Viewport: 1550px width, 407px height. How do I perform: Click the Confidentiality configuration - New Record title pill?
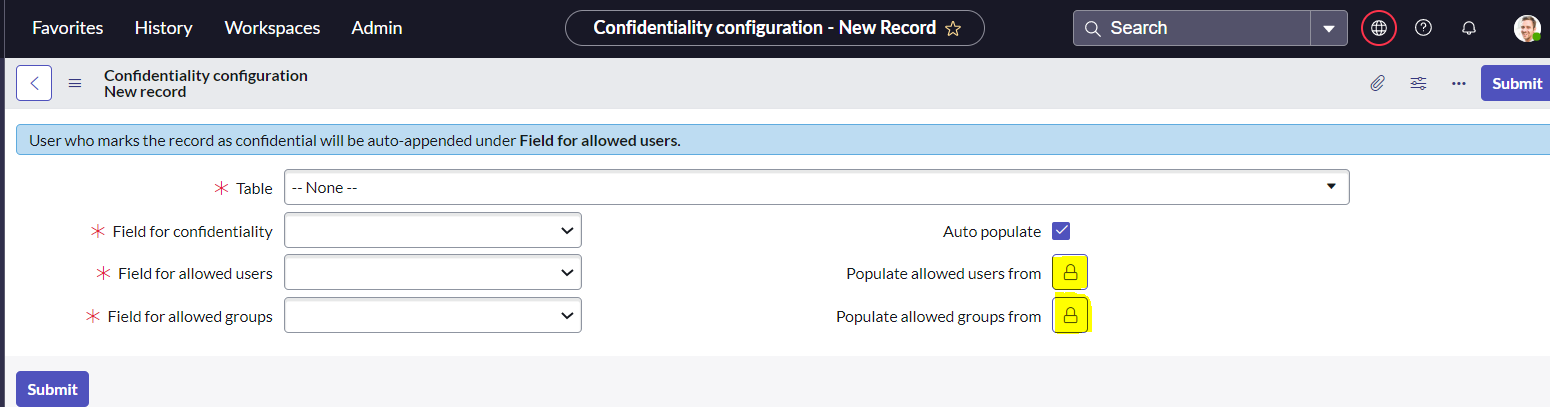[775, 28]
